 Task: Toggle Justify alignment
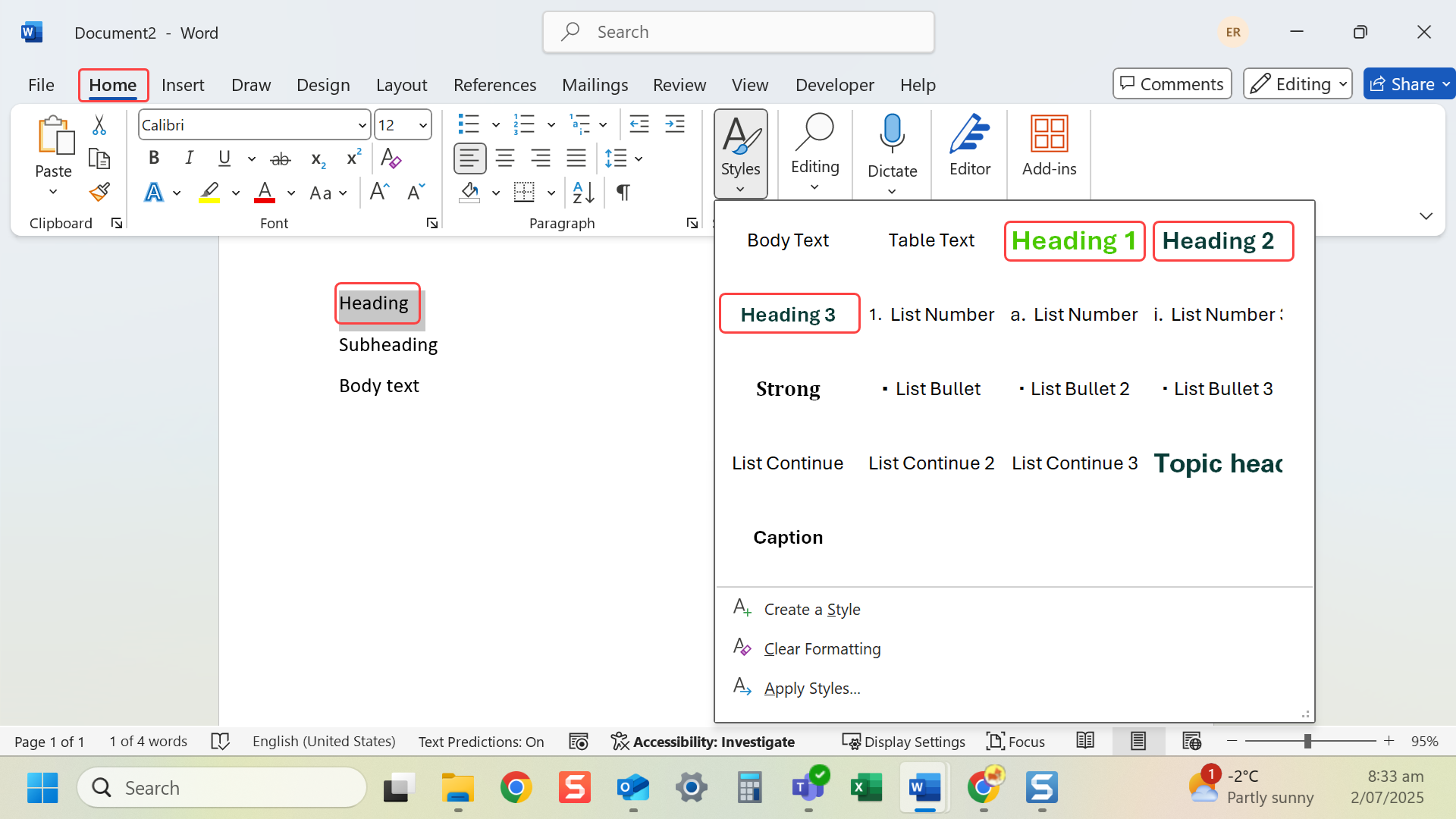point(576,158)
